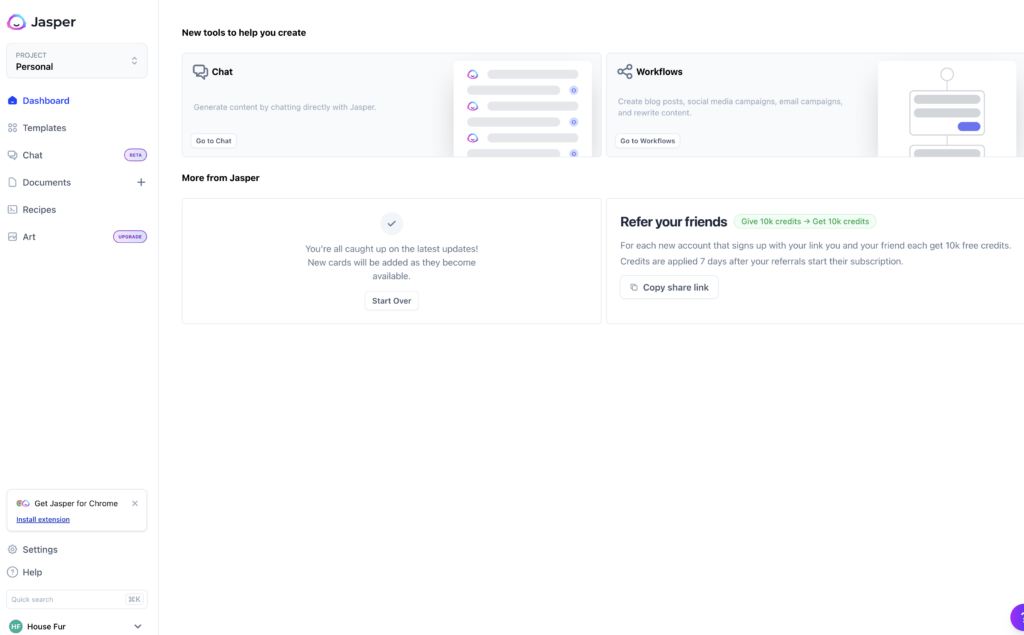
Task: Click the Settings gear icon
Action: tap(12, 550)
